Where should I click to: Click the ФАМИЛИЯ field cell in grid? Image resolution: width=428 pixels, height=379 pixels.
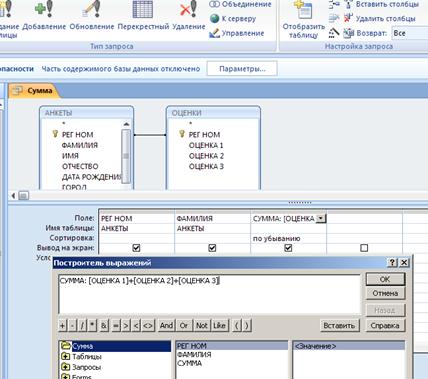[212, 218]
